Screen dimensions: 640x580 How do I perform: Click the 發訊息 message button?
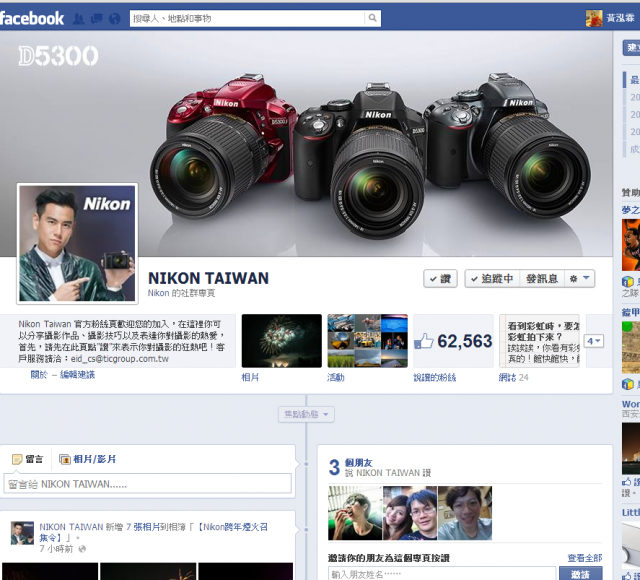point(542,279)
